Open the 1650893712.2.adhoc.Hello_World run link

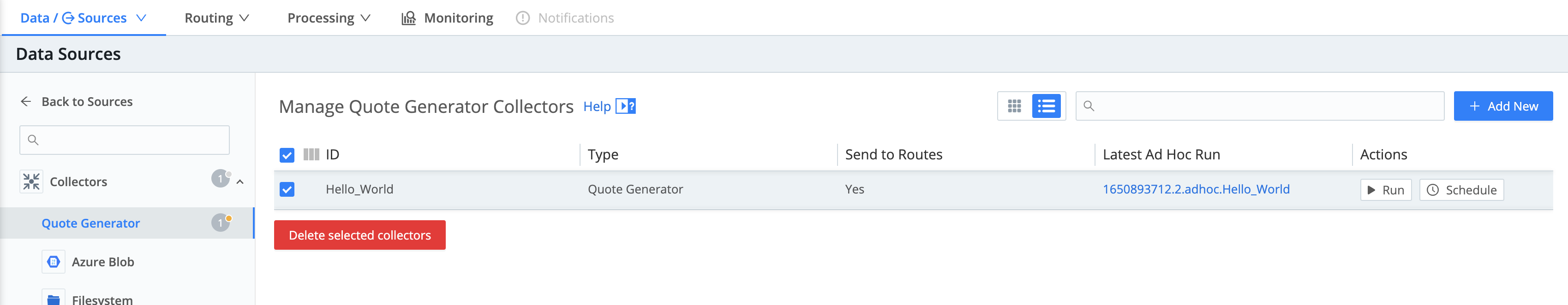1196,189
